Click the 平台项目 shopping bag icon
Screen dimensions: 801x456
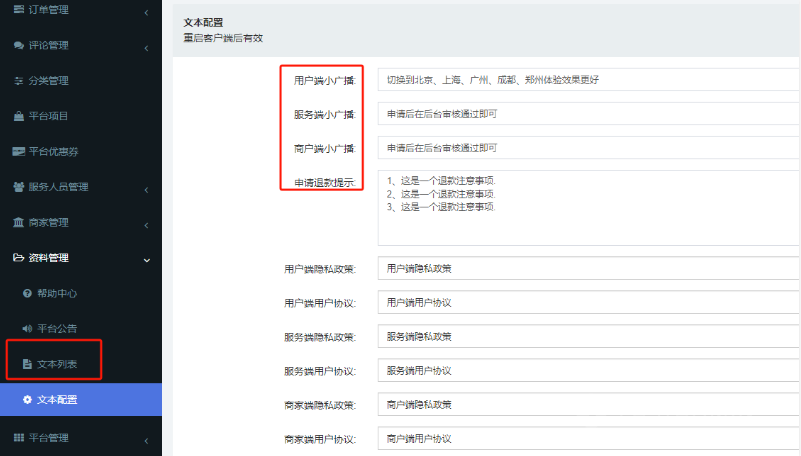coord(19,116)
